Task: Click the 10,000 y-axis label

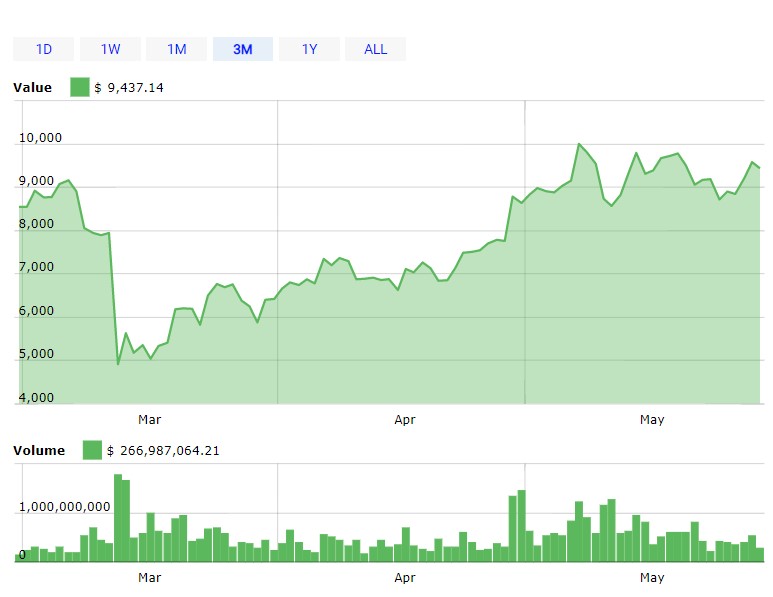Action: (41, 138)
